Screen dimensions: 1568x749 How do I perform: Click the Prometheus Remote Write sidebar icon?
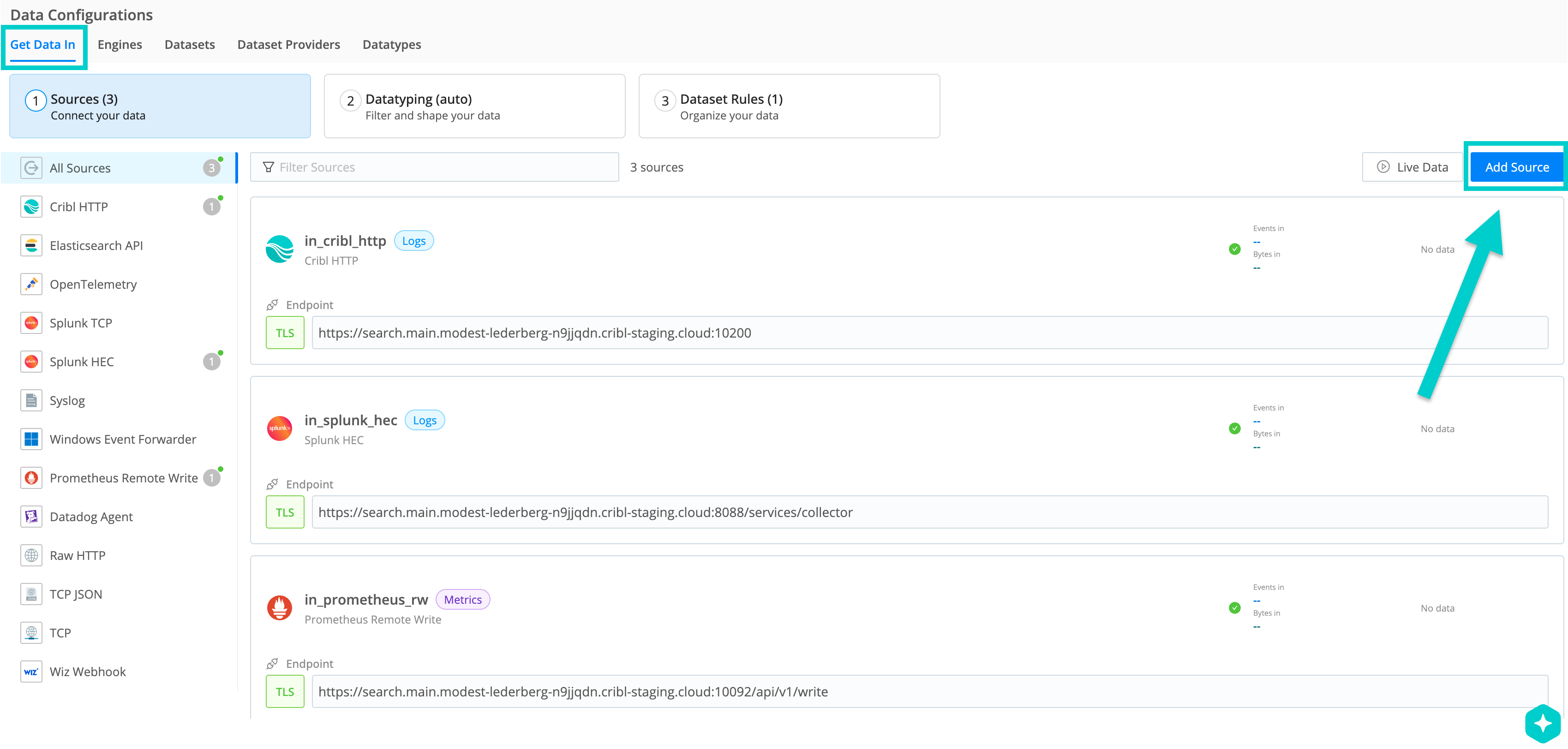(x=31, y=478)
